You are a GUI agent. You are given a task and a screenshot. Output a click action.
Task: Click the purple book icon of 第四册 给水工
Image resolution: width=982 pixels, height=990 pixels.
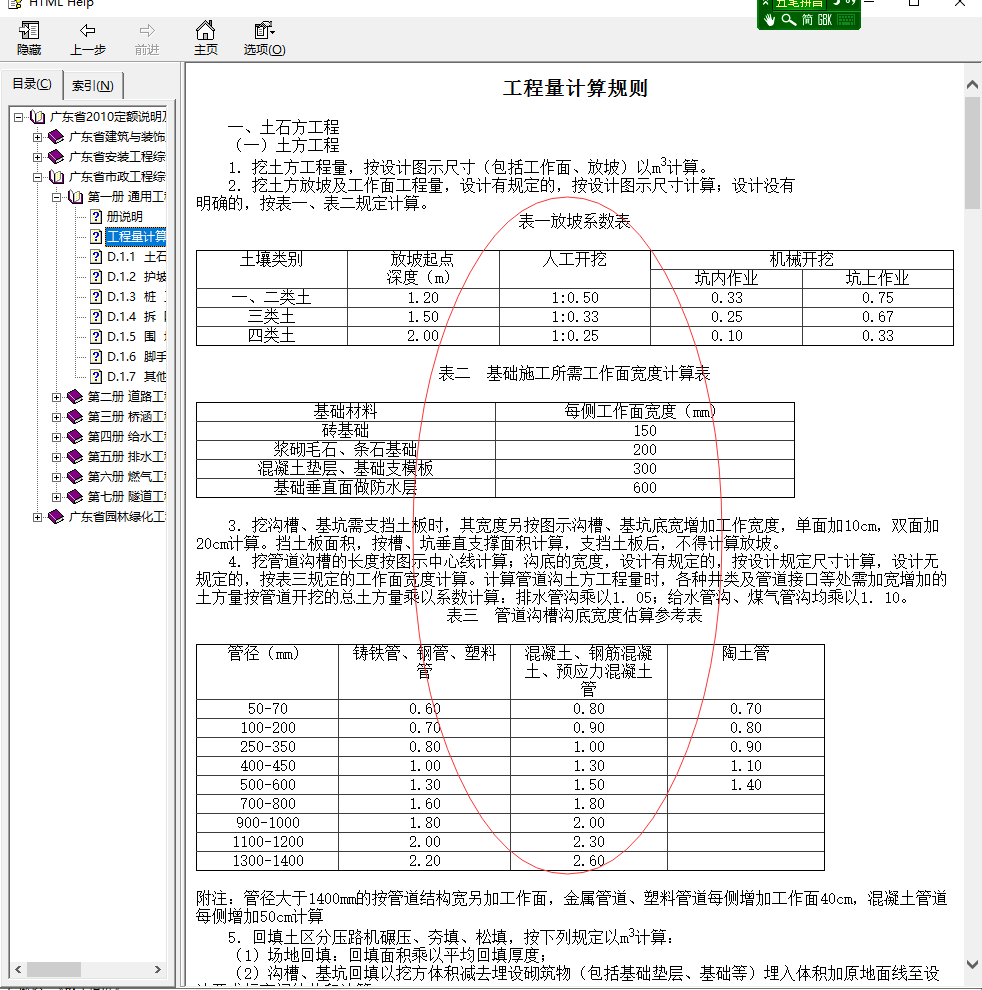pyautogui.click(x=75, y=437)
